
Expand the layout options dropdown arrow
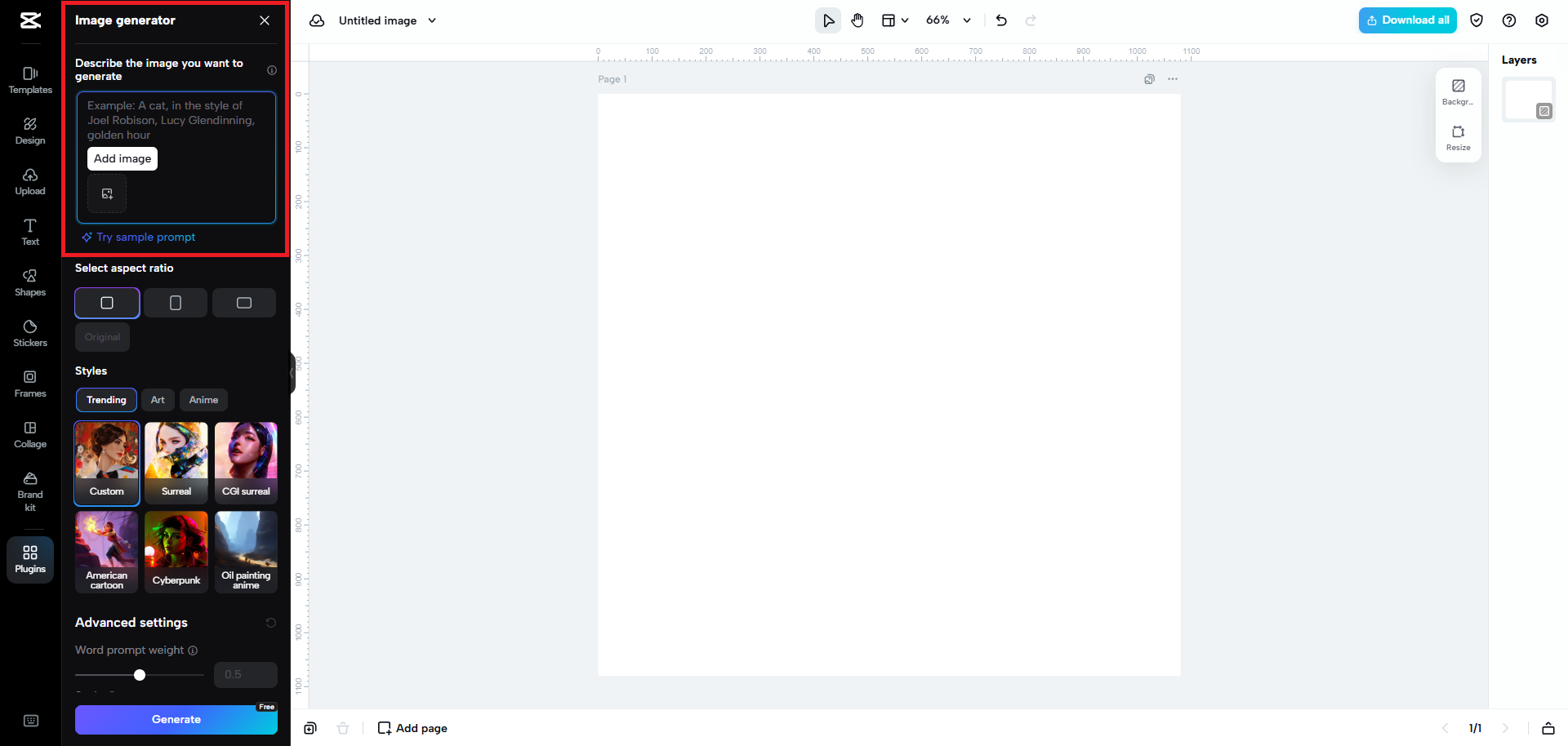[x=905, y=20]
